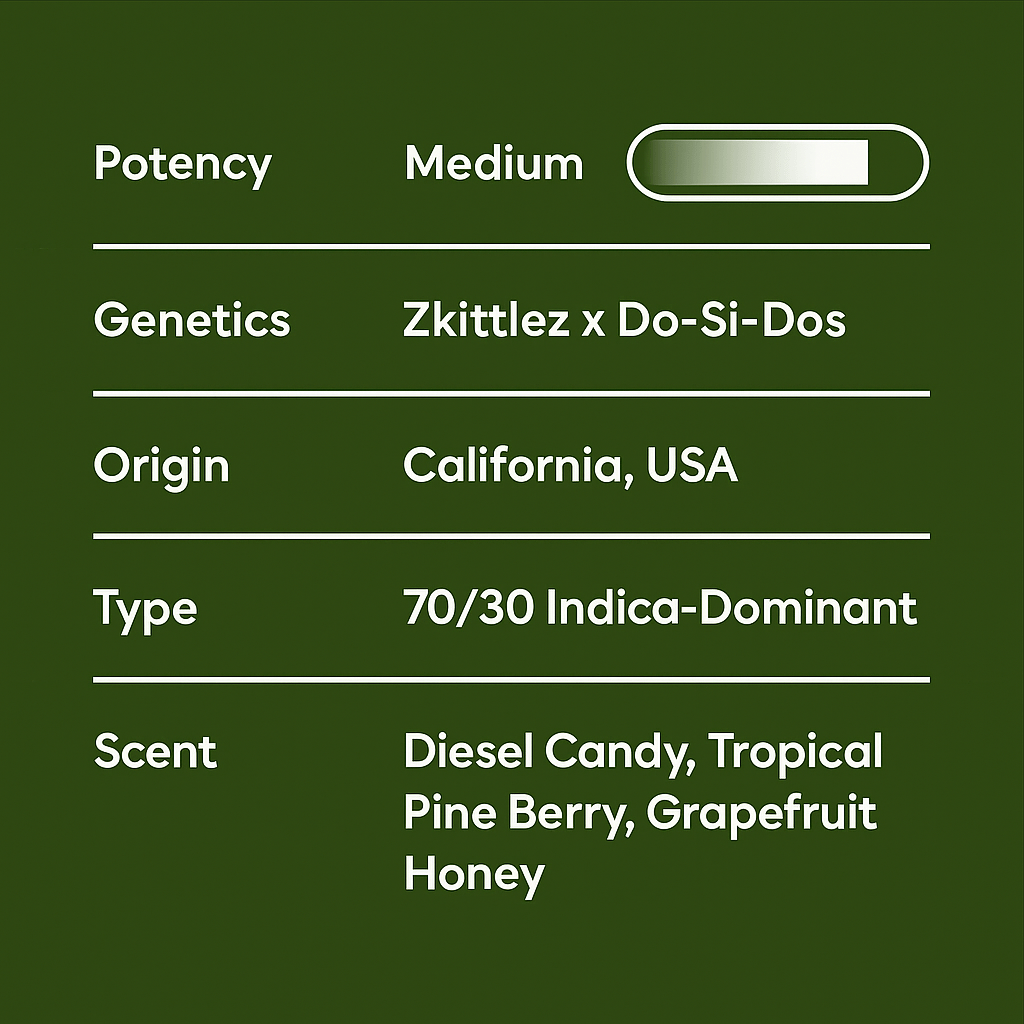
Task: Click the Grapefruit scent word
Action: tap(761, 814)
